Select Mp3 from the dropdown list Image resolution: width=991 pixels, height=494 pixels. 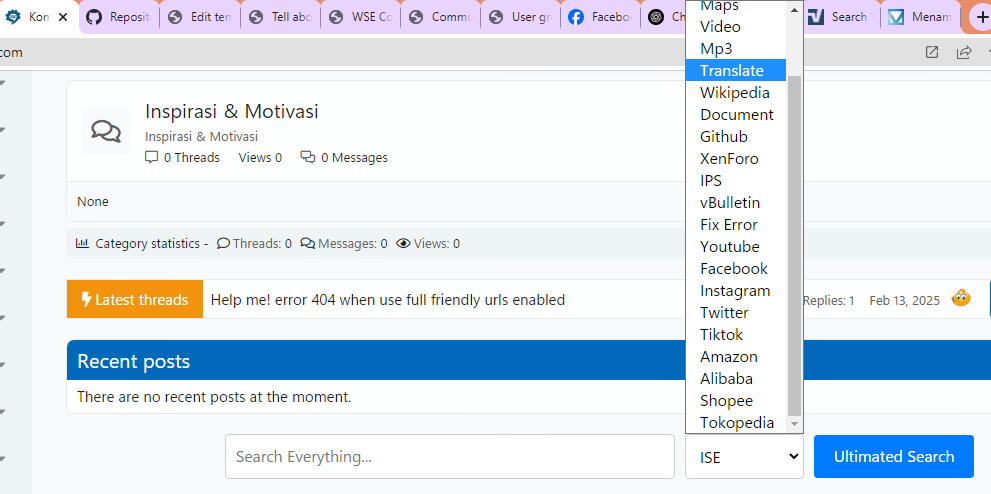point(736,49)
